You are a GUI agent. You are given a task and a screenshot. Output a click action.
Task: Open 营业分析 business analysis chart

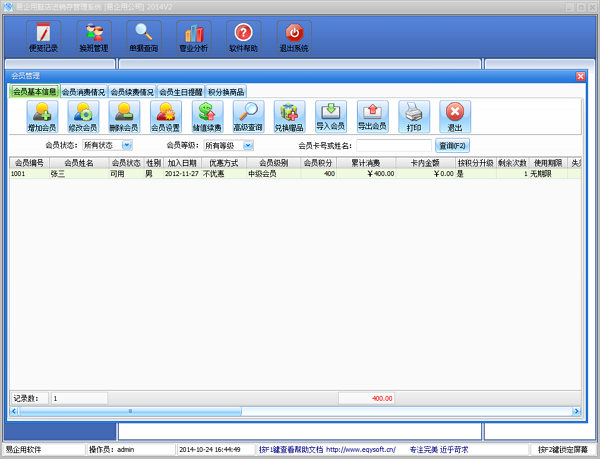(x=194, y=37)
